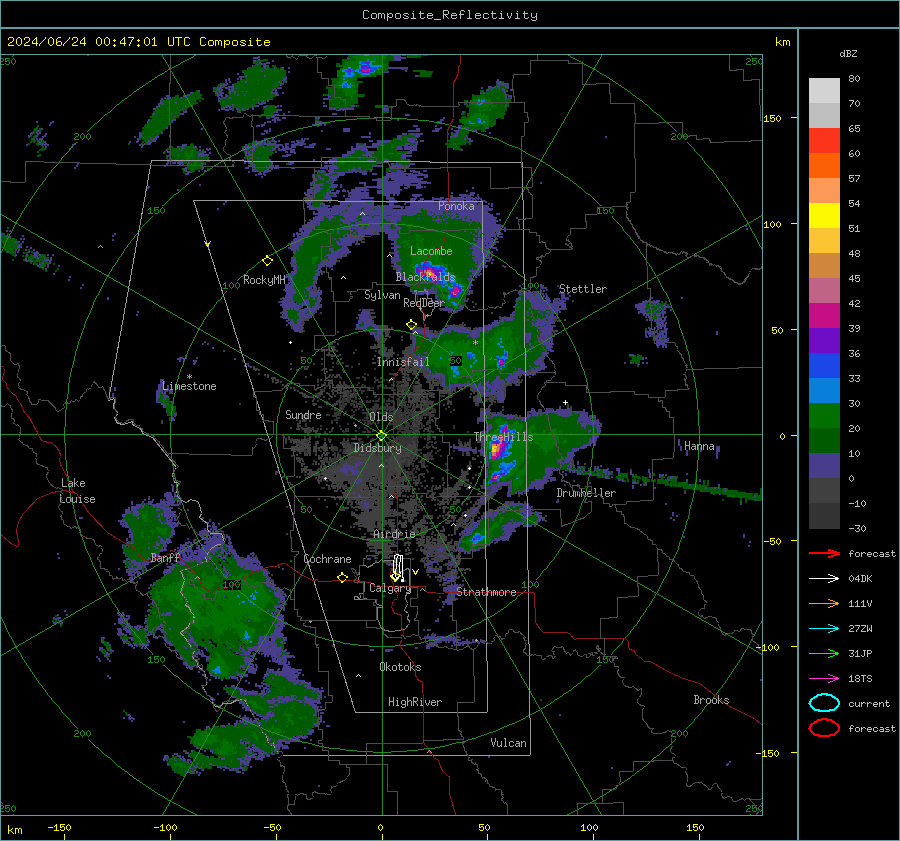Click the Drumheller city label
The width and height of the screenshot is (900, 841).
tap(586, 493)
